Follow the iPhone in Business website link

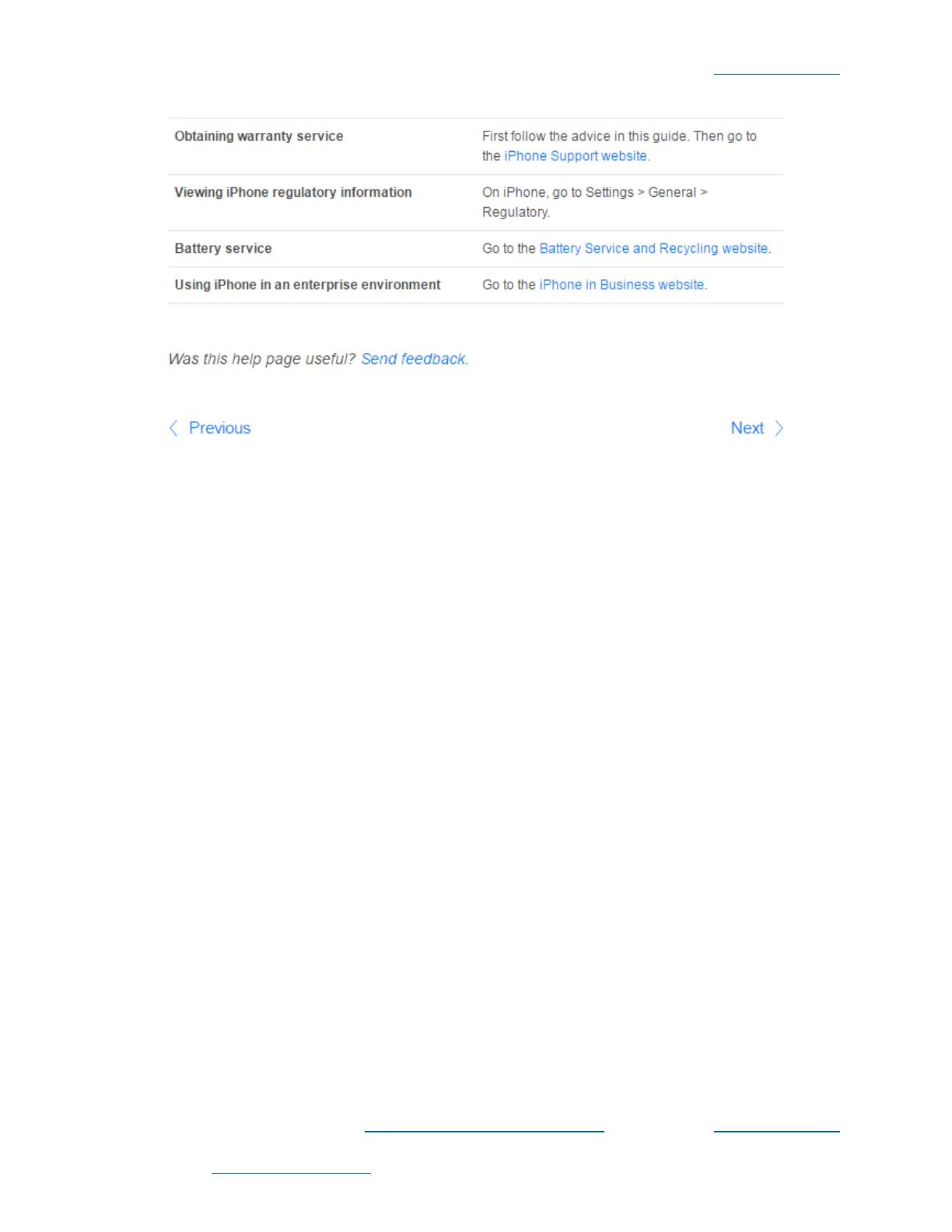(x=621, y=285)
